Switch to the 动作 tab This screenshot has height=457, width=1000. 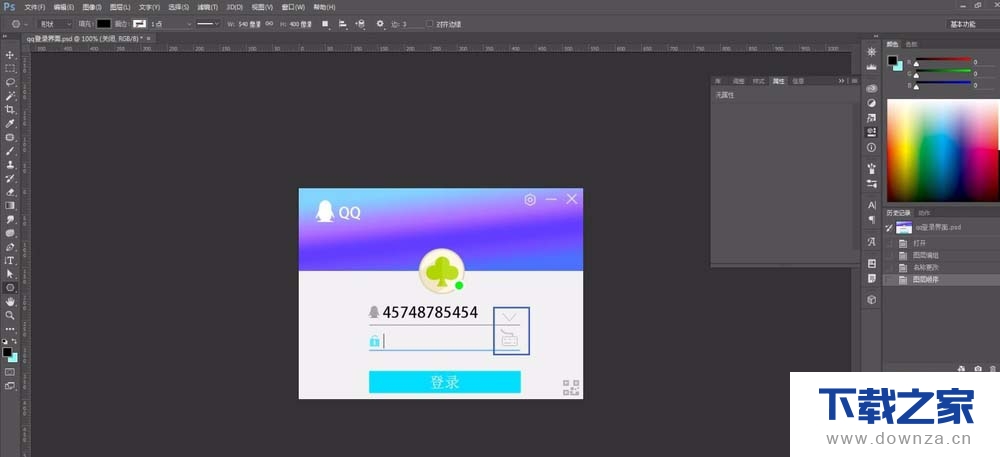(924, 213)
